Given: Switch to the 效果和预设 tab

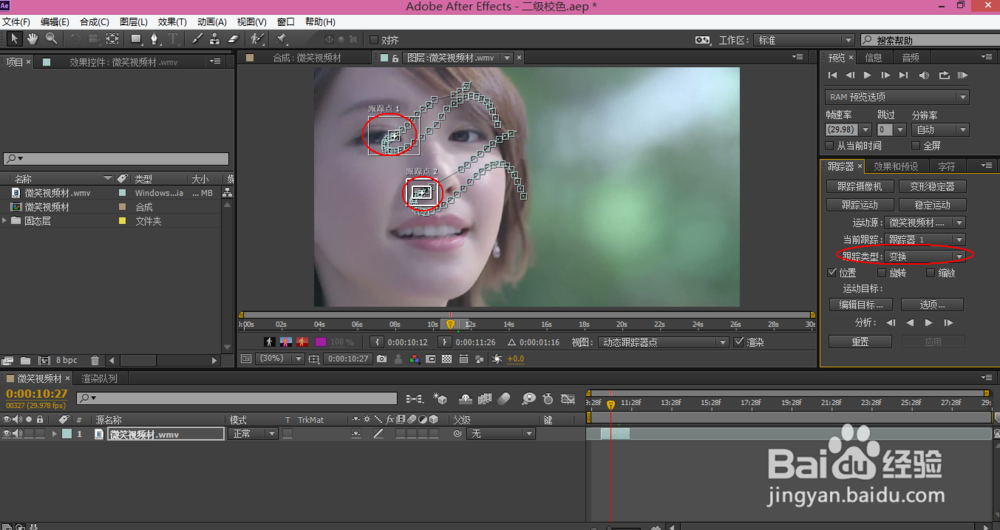Looking at the screenshot, I should point(896,166).
